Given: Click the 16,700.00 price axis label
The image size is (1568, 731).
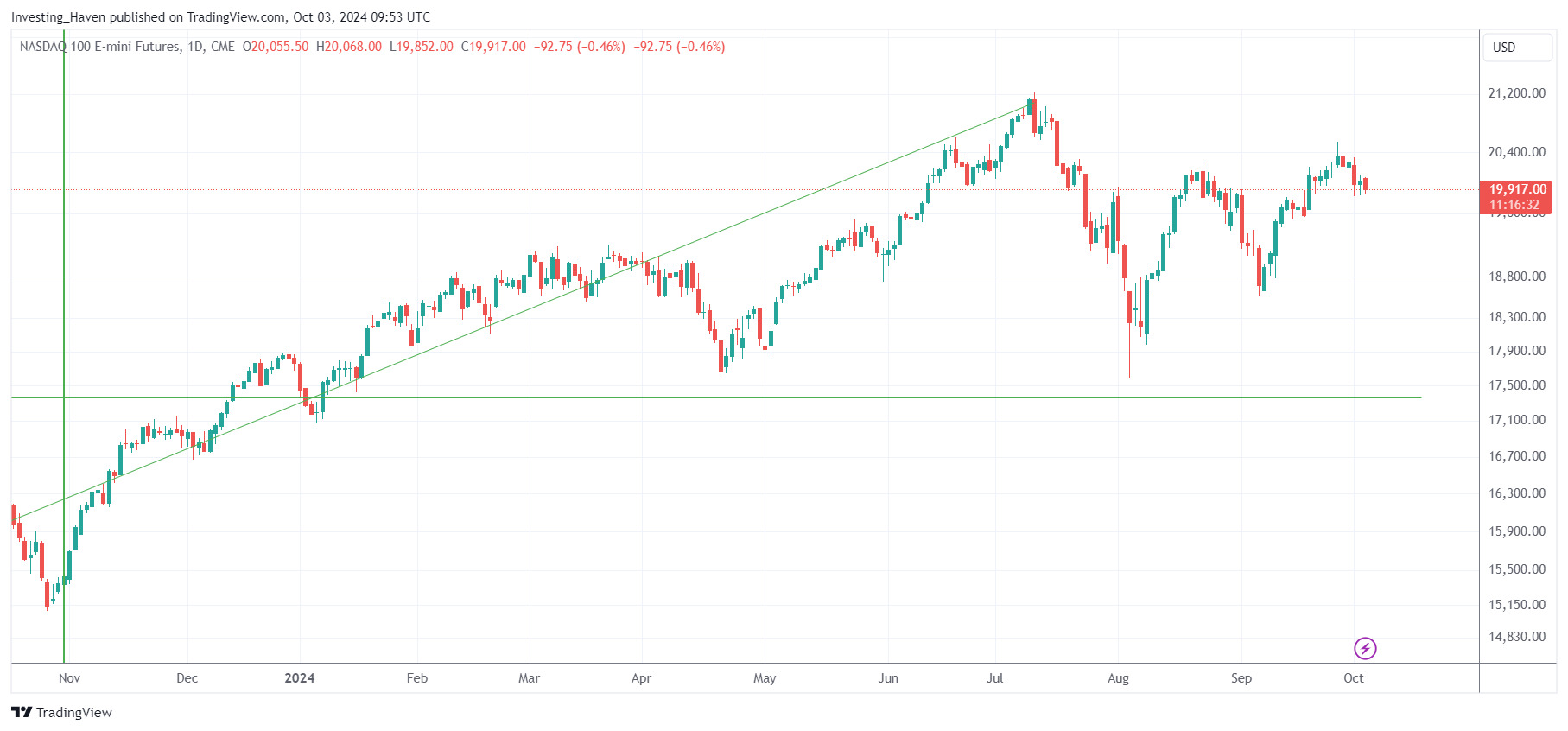Looking at the screenshot, I should [1517, 456].
